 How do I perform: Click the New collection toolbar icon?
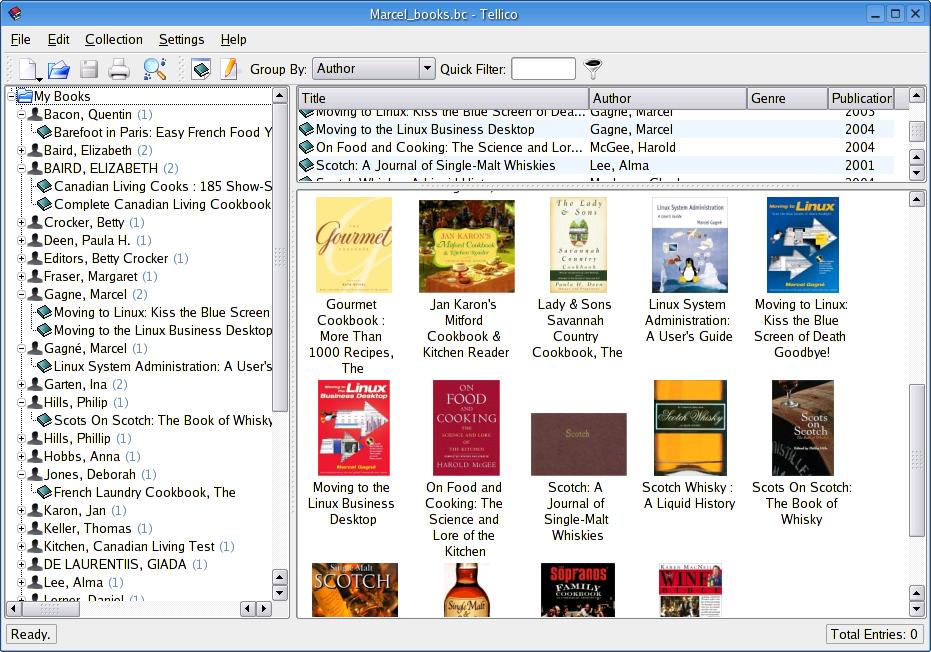[x=27, y=69]
